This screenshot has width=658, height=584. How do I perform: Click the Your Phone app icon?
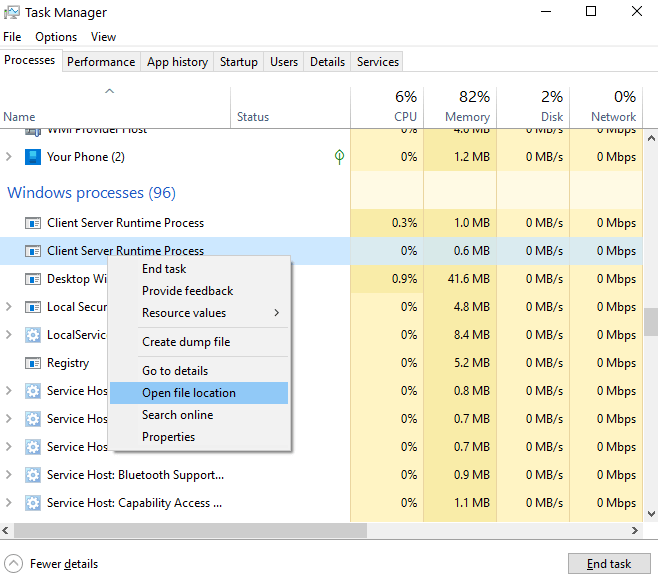pyautogui.click(x=32, y=157)
